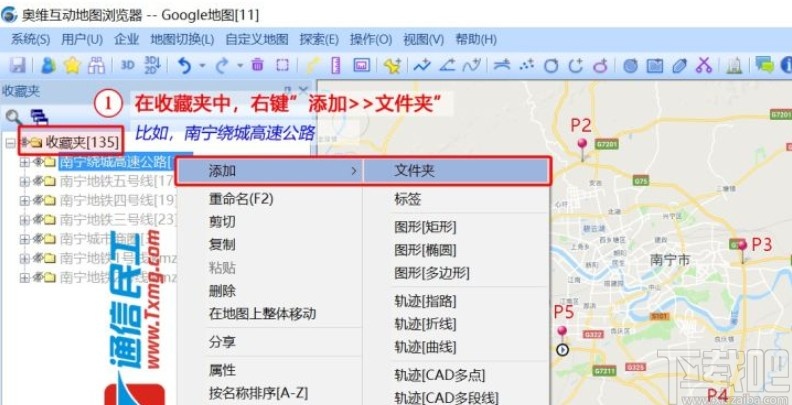Click the yellow star favorites icon
Viewport: 792px width, 405px height.
pos(73,65)
